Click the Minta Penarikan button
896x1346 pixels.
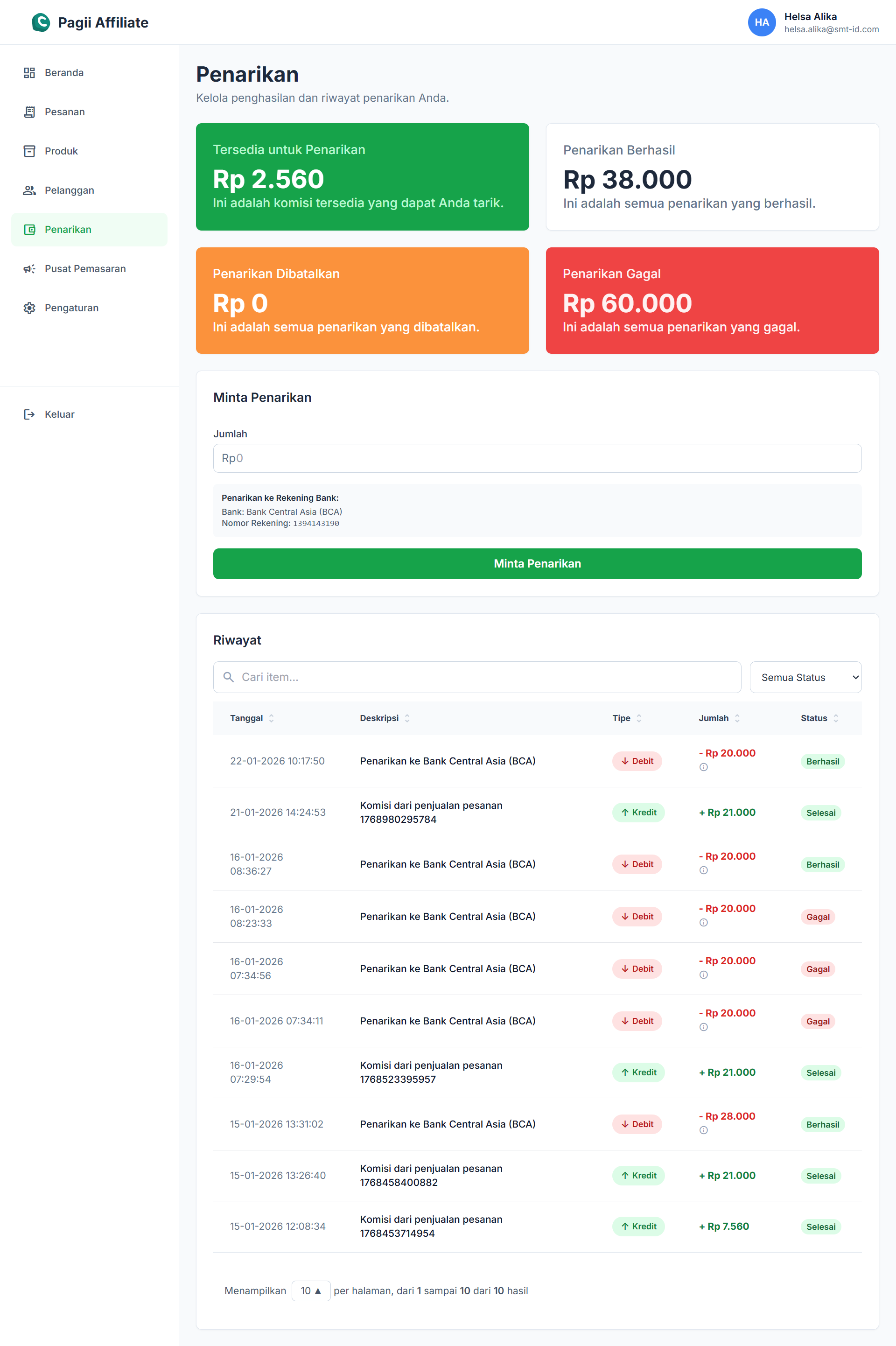[537, 564]
